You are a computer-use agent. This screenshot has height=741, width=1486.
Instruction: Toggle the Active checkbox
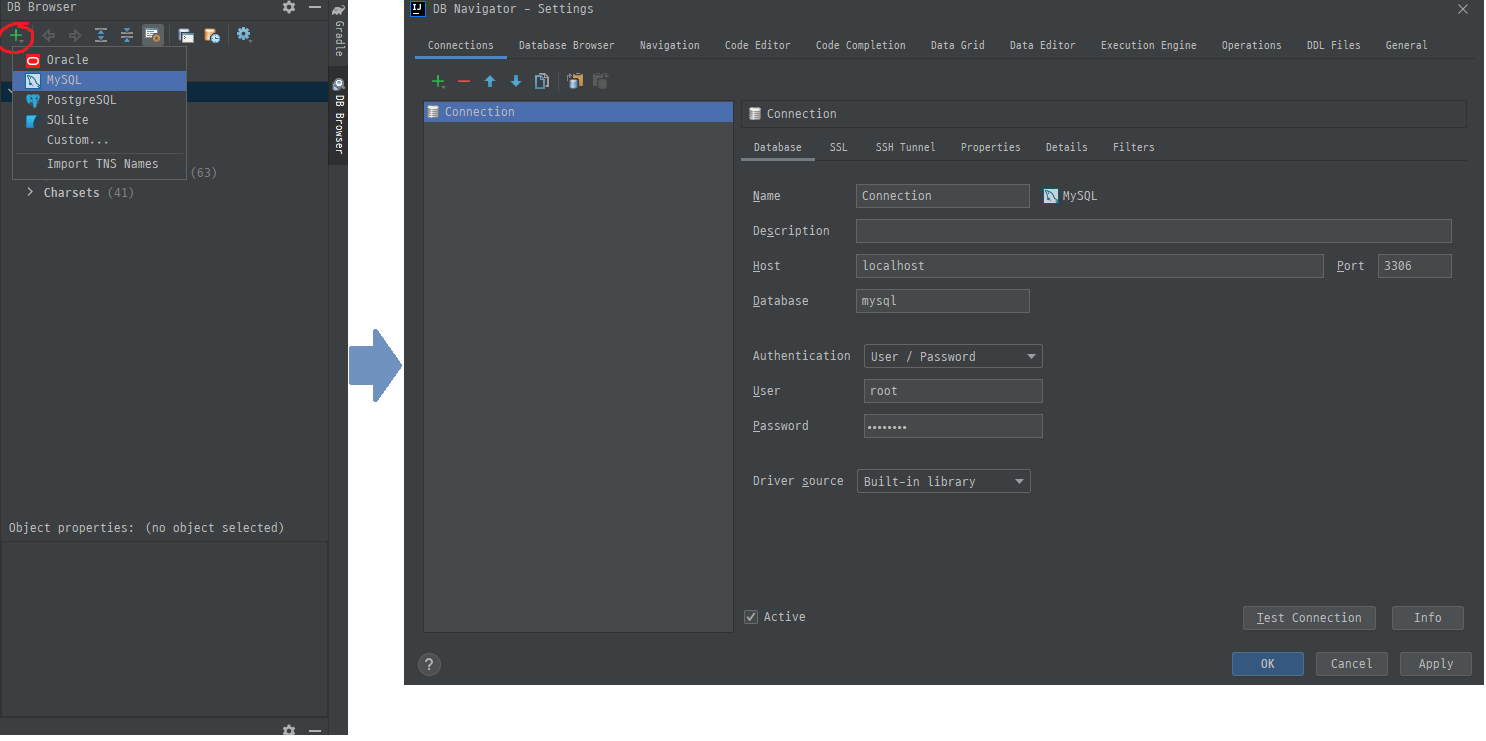point(751,617)
